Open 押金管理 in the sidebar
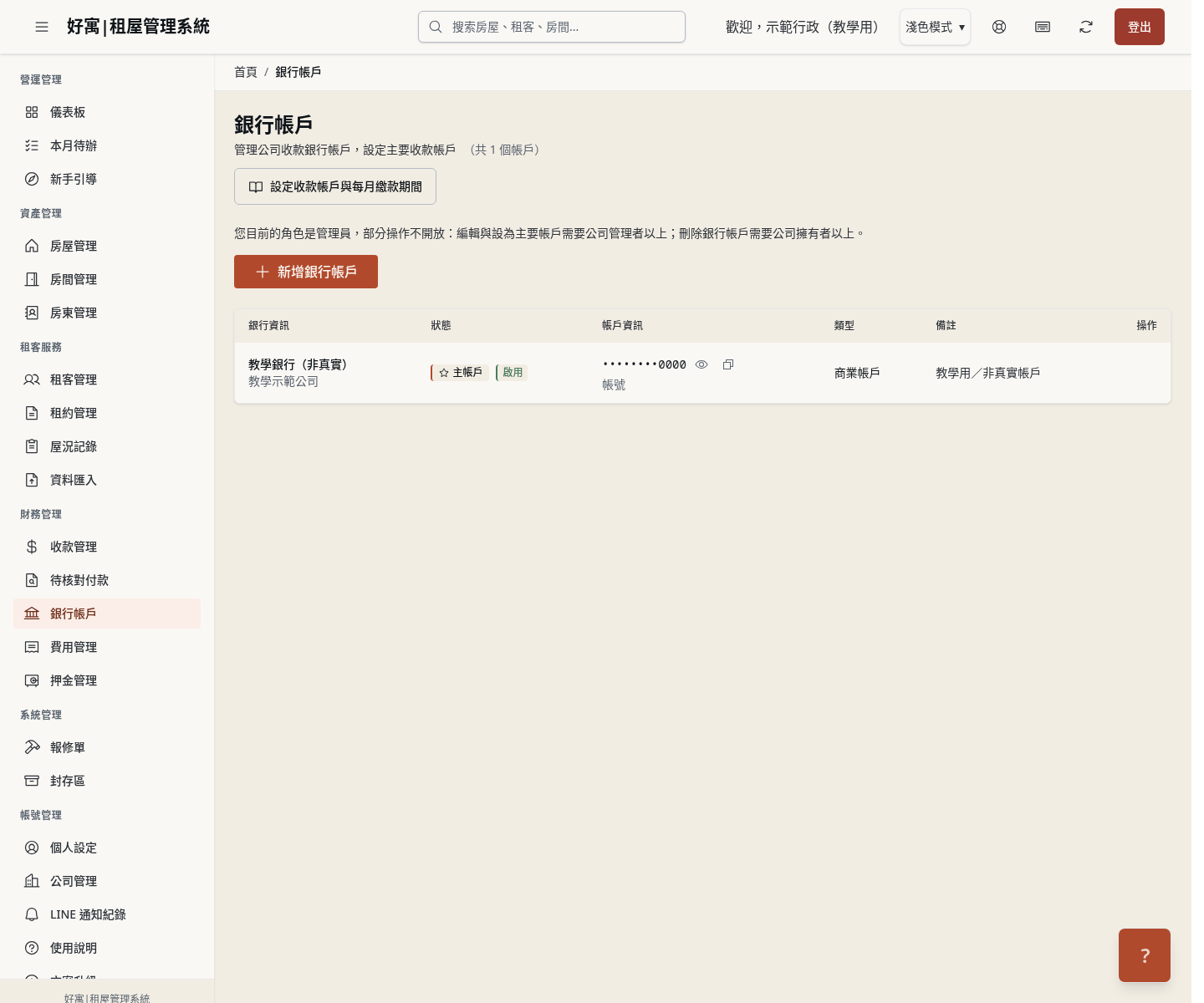The height and width of the screenshot is (1003, 1204). pos(107,680)
